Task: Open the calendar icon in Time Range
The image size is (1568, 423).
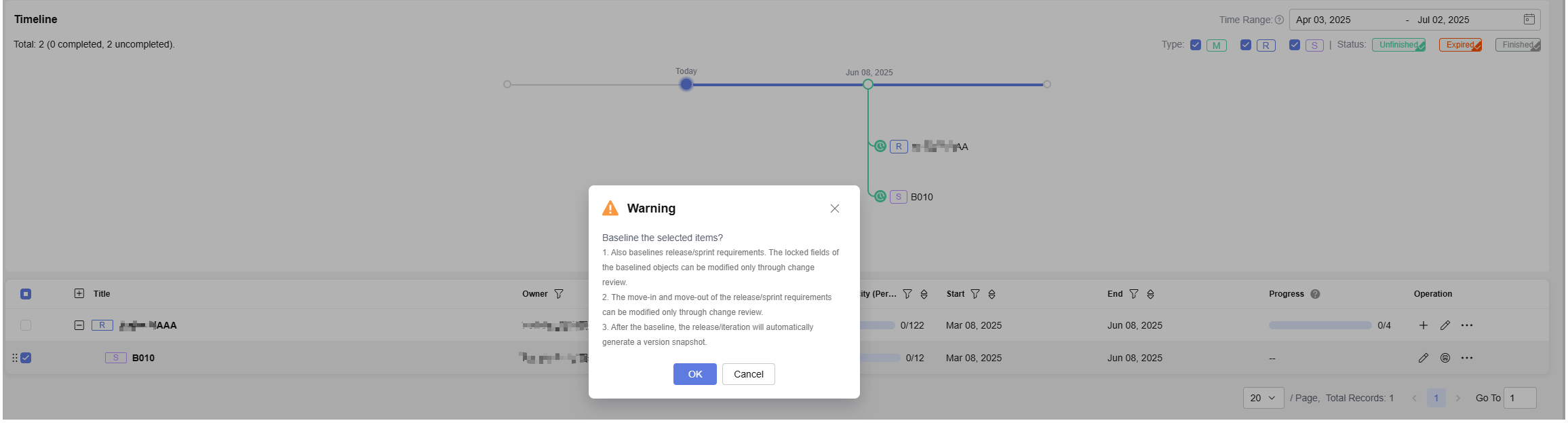Action: (1529, 20)
